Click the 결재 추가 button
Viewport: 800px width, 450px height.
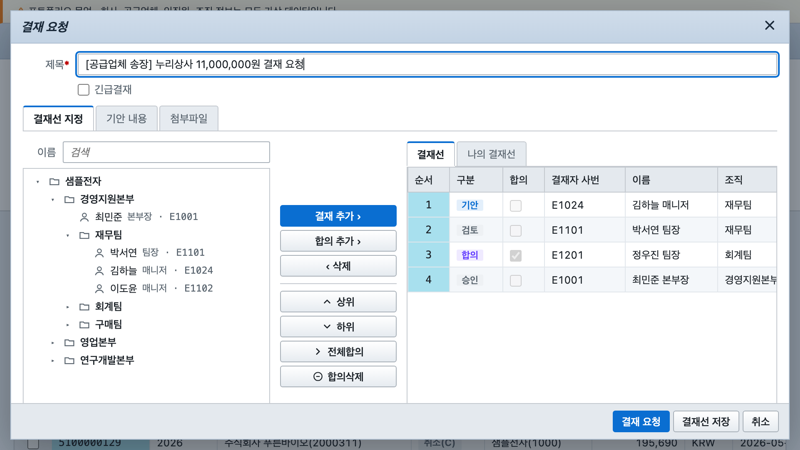[x=338, y=216]
